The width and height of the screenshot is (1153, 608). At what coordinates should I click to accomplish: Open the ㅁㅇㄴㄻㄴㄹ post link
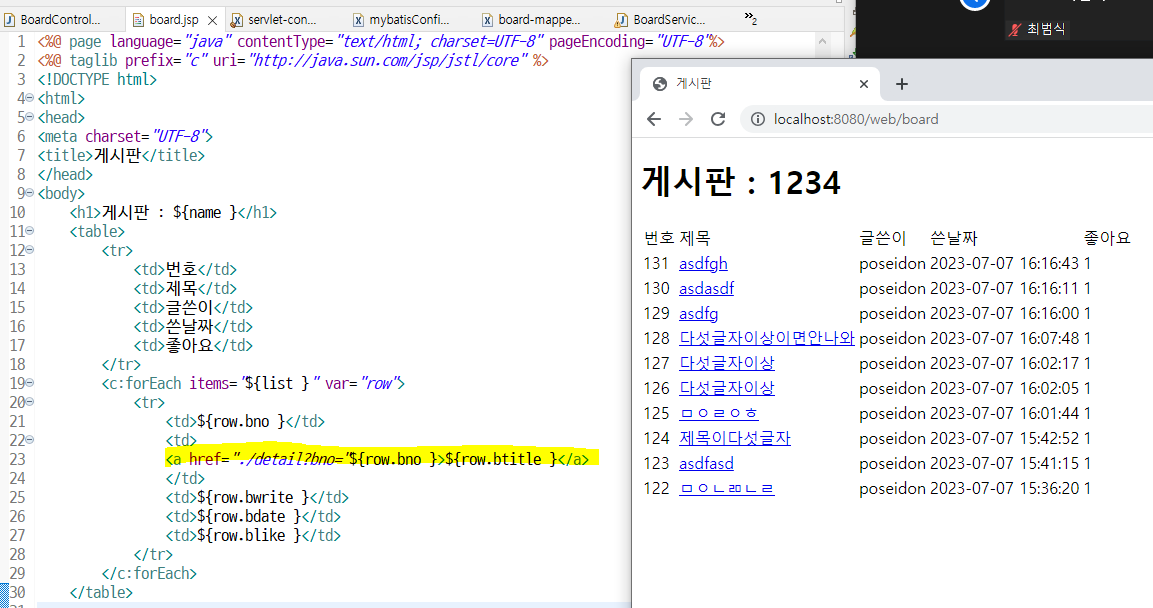[x=727, y=488]
